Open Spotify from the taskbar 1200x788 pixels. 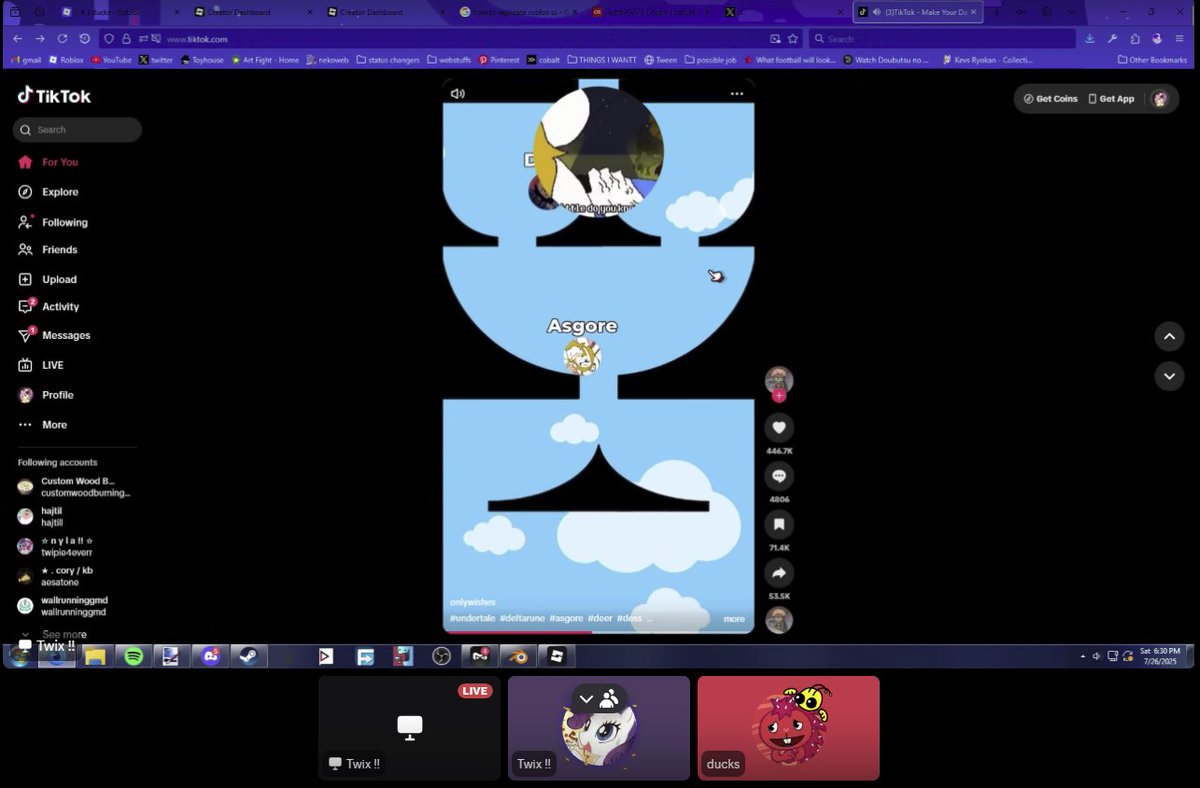[133, 656]
